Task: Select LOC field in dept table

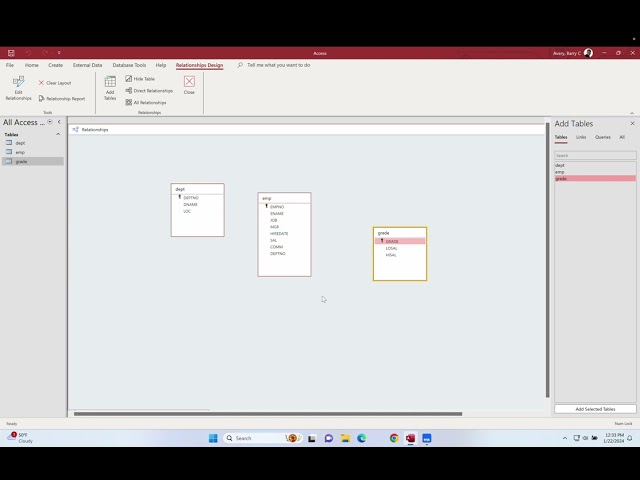Action: 187,211
